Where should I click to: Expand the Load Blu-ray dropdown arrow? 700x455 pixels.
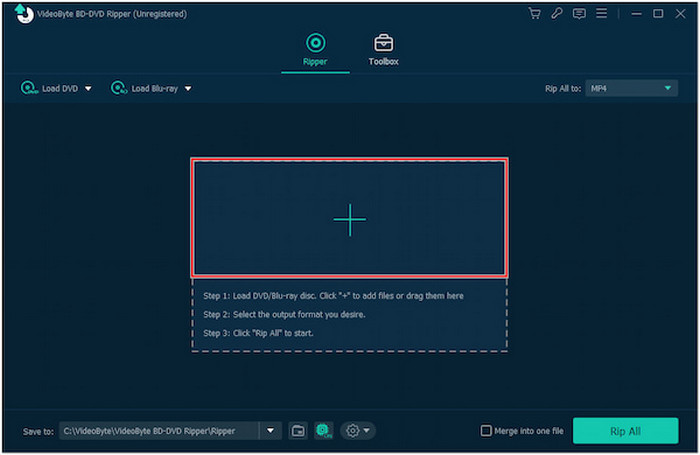(187, 89)
